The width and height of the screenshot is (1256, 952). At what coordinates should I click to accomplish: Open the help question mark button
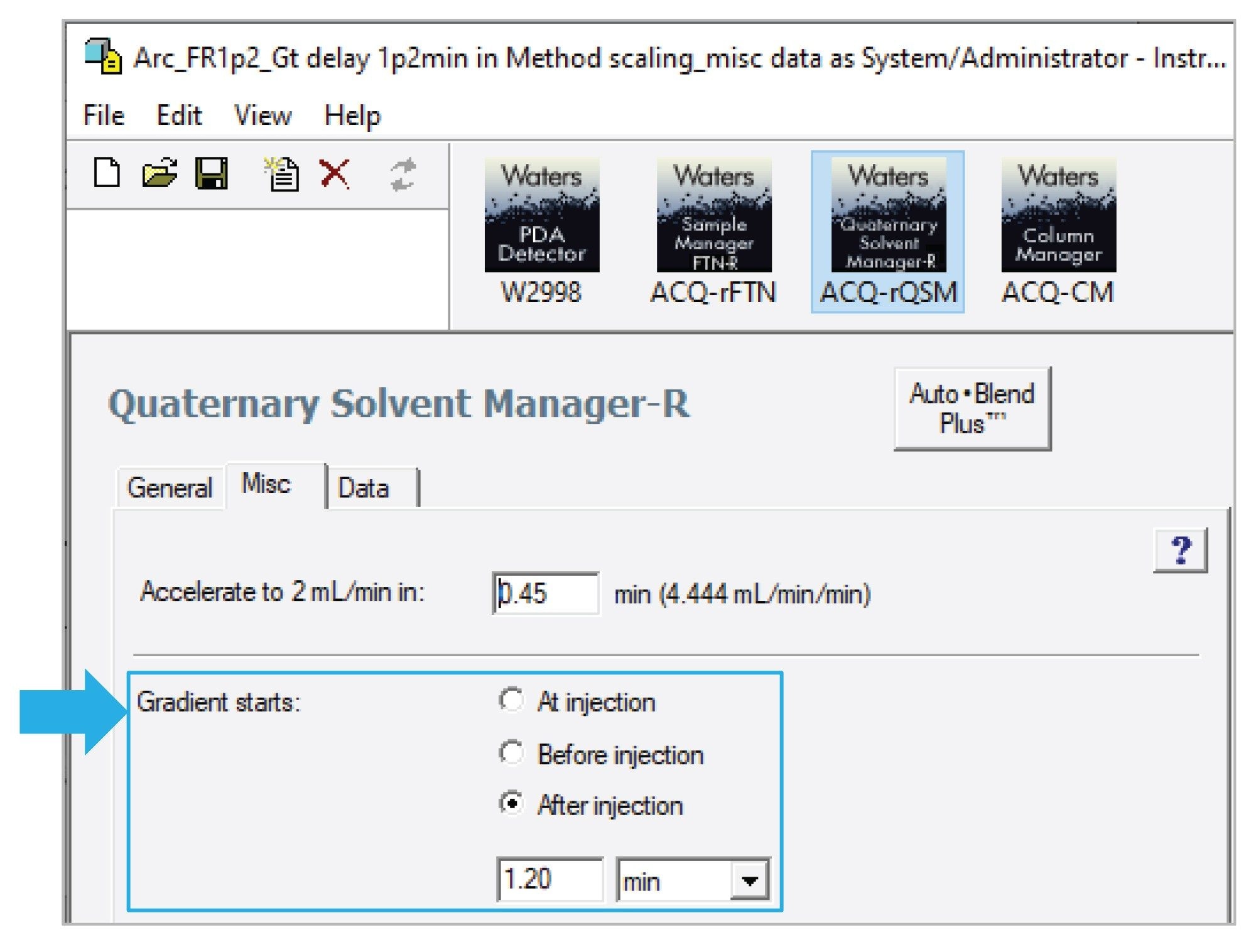pyautogui.click(x=1180, y=550)
